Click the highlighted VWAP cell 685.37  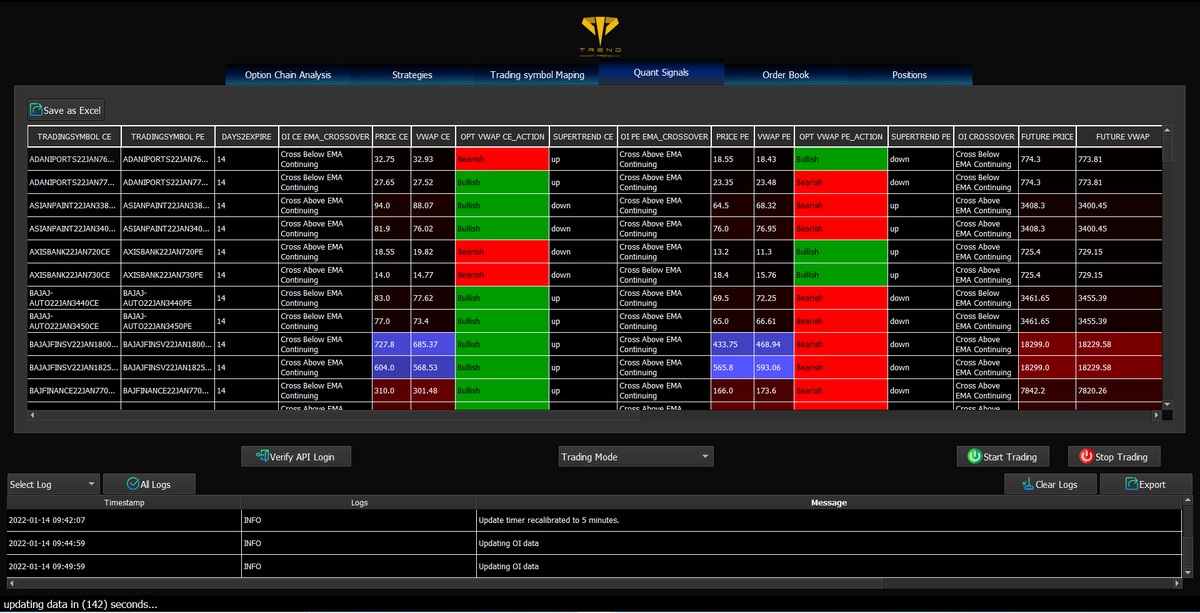[x=431, y=343]
